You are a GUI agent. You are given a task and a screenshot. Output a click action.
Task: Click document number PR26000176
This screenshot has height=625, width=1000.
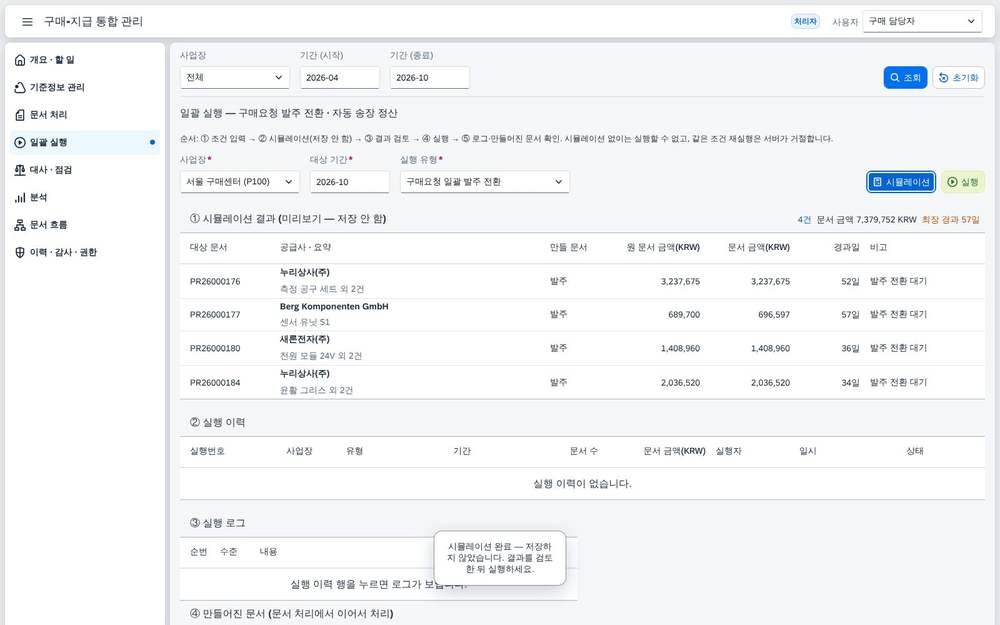(x=215, y=281)
